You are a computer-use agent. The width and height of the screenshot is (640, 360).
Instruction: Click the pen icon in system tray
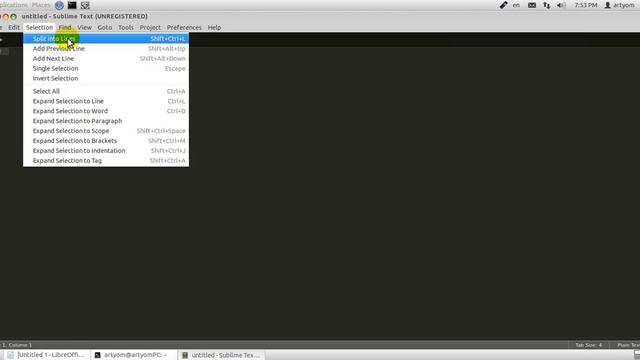click(504, 5)
